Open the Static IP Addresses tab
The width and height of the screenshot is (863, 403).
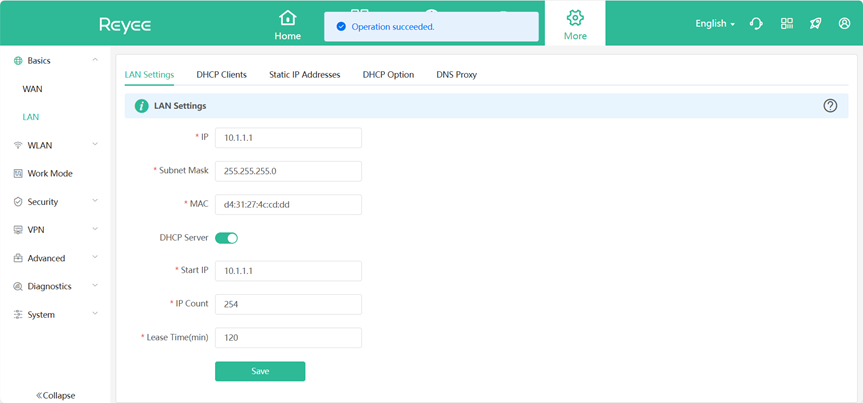pos(304,74)
